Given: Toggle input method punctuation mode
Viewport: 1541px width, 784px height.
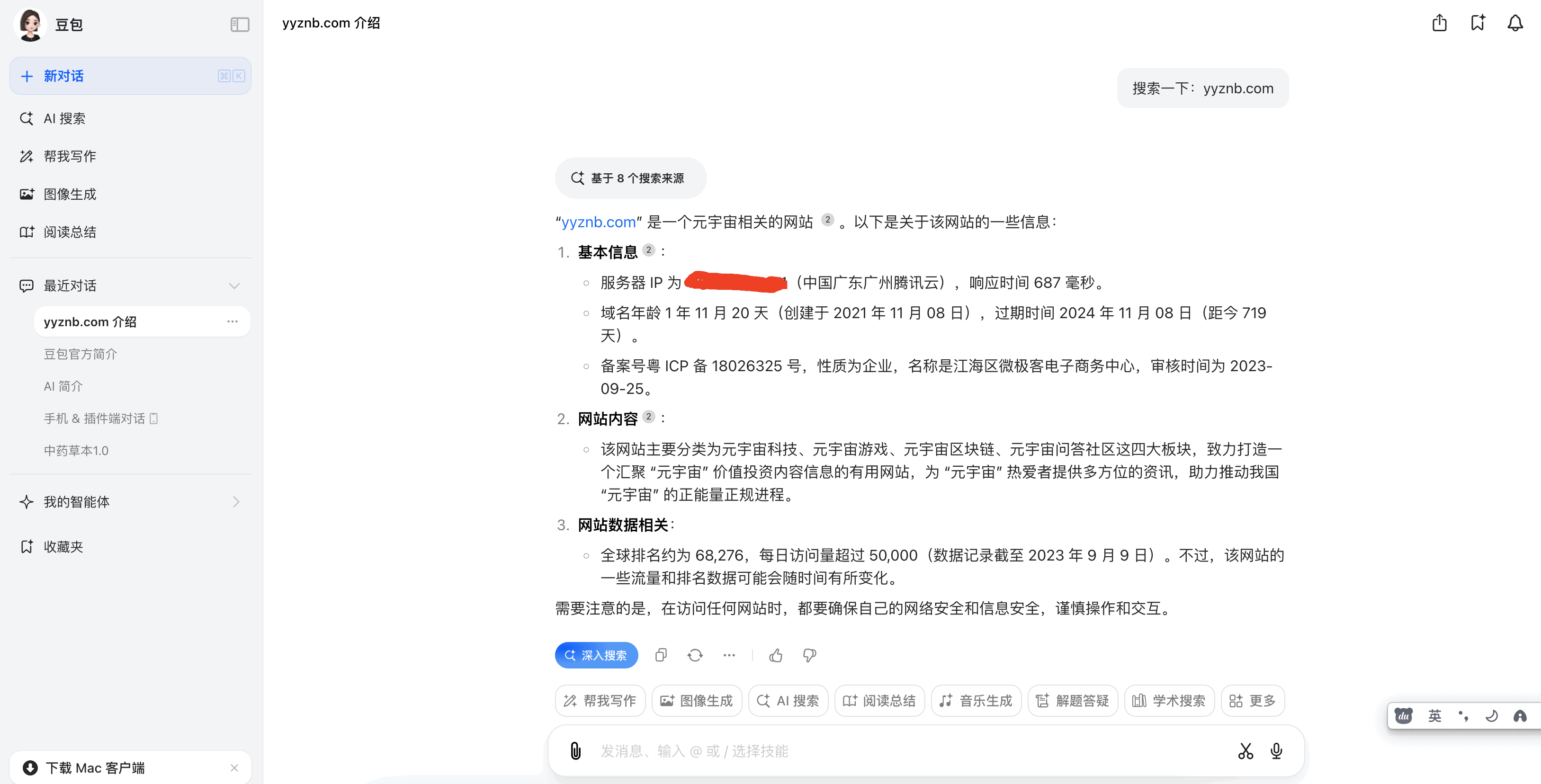Looking at the screenshot, I should 1463,716.
